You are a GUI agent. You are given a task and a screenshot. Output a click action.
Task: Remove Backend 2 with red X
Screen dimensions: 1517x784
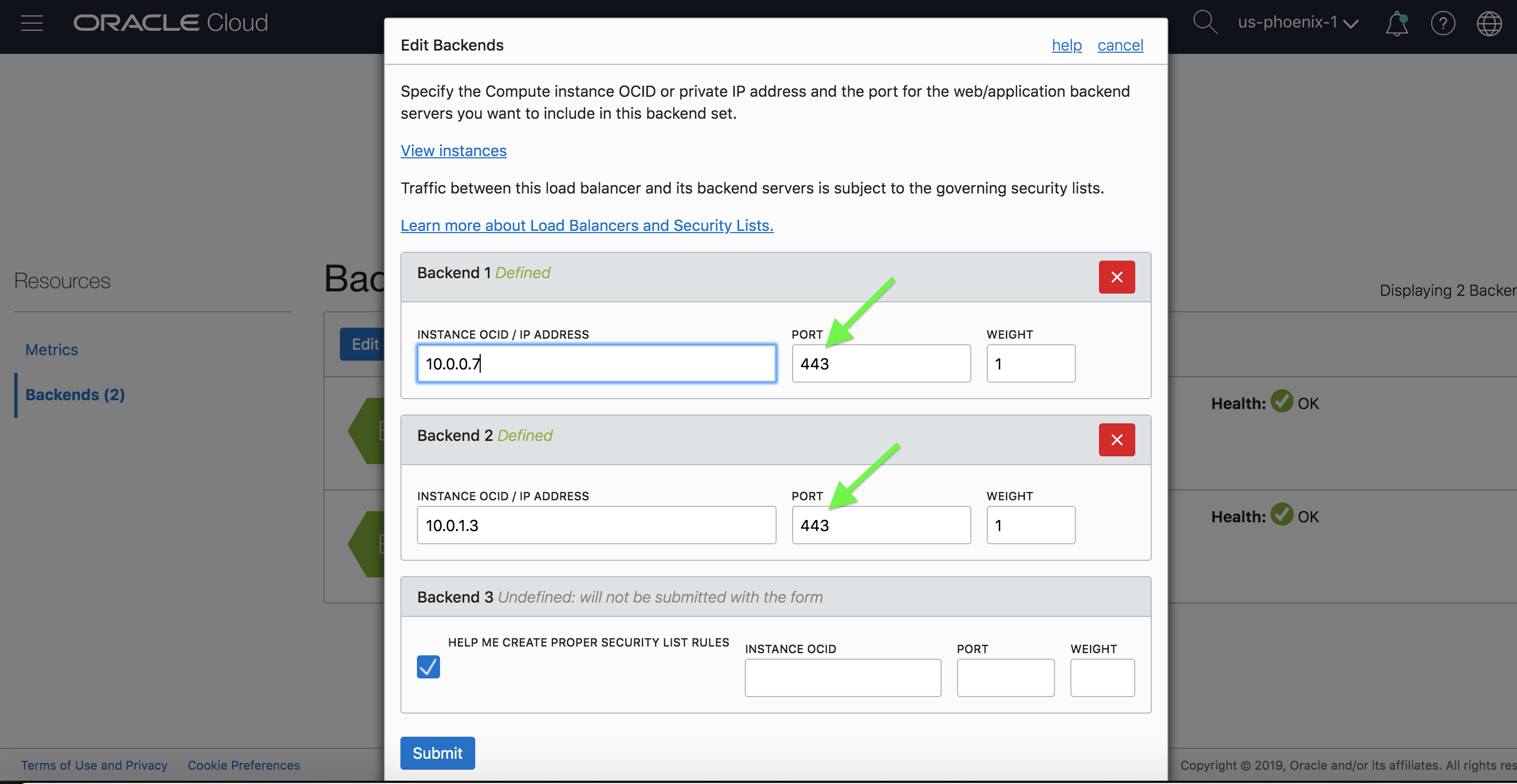coord(1116,440)
